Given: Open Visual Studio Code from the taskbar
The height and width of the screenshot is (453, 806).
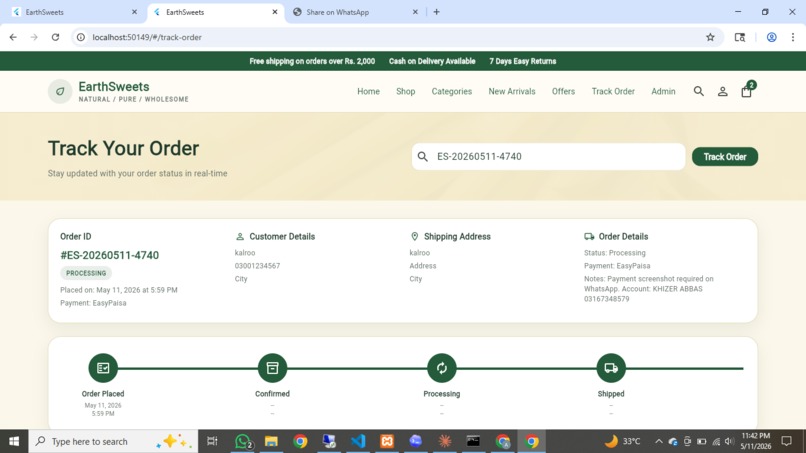Looking at the screenshot, I should (x=358, y=441).
